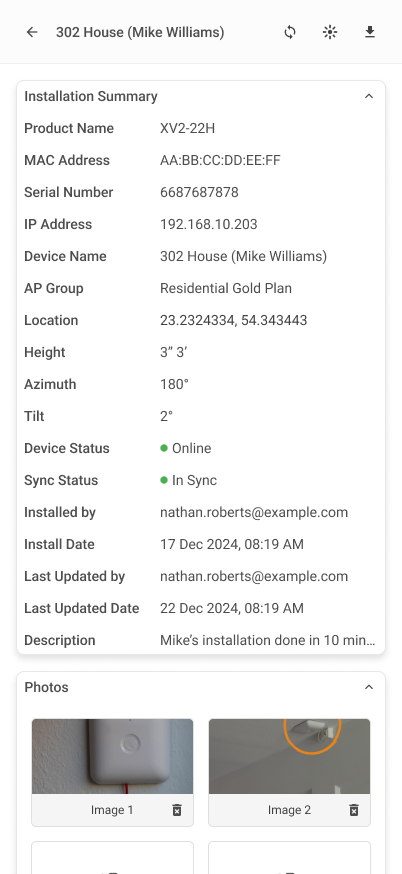Click the Online device status

186,449
